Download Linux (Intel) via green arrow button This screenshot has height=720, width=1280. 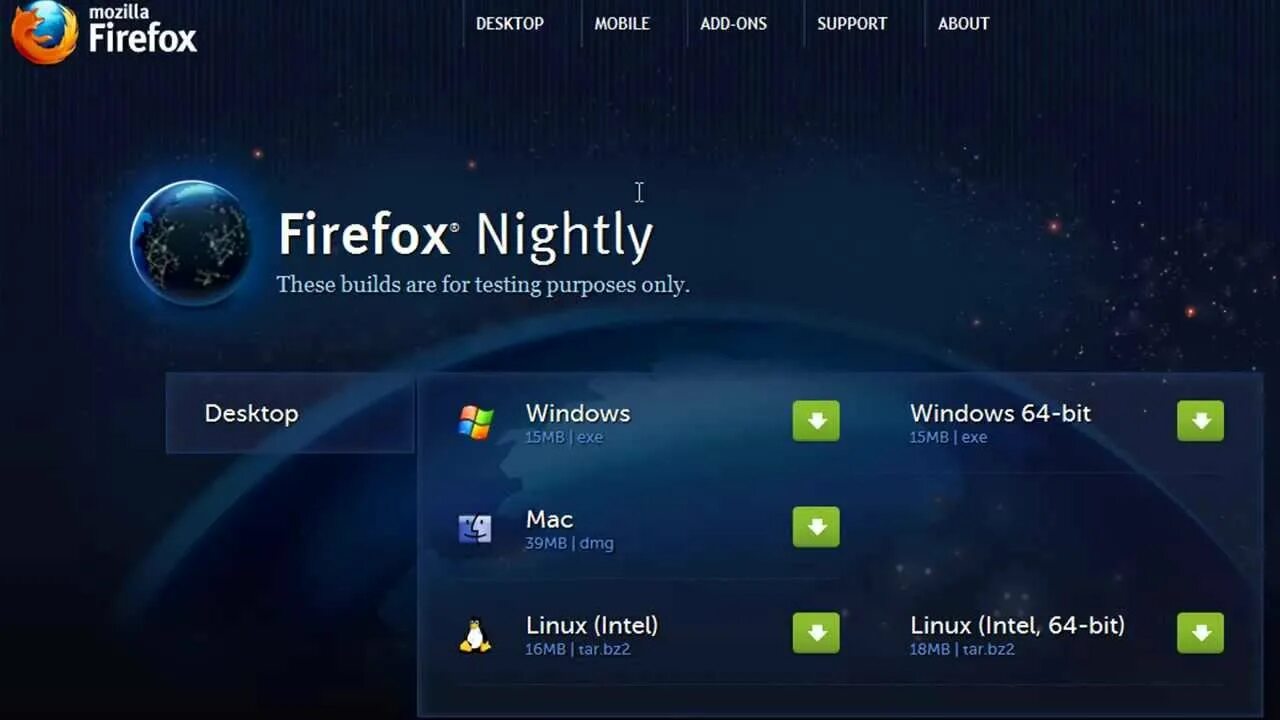pos(816,633)
